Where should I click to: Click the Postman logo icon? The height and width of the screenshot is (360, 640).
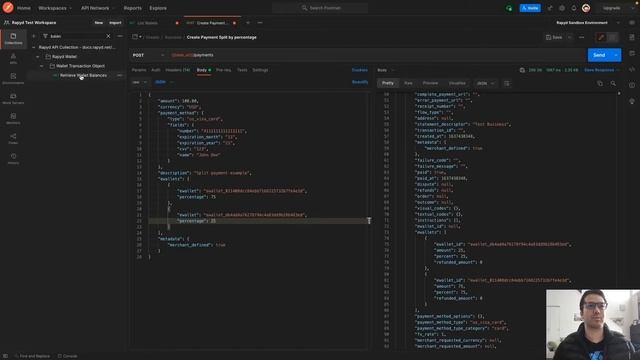point(8,7)
